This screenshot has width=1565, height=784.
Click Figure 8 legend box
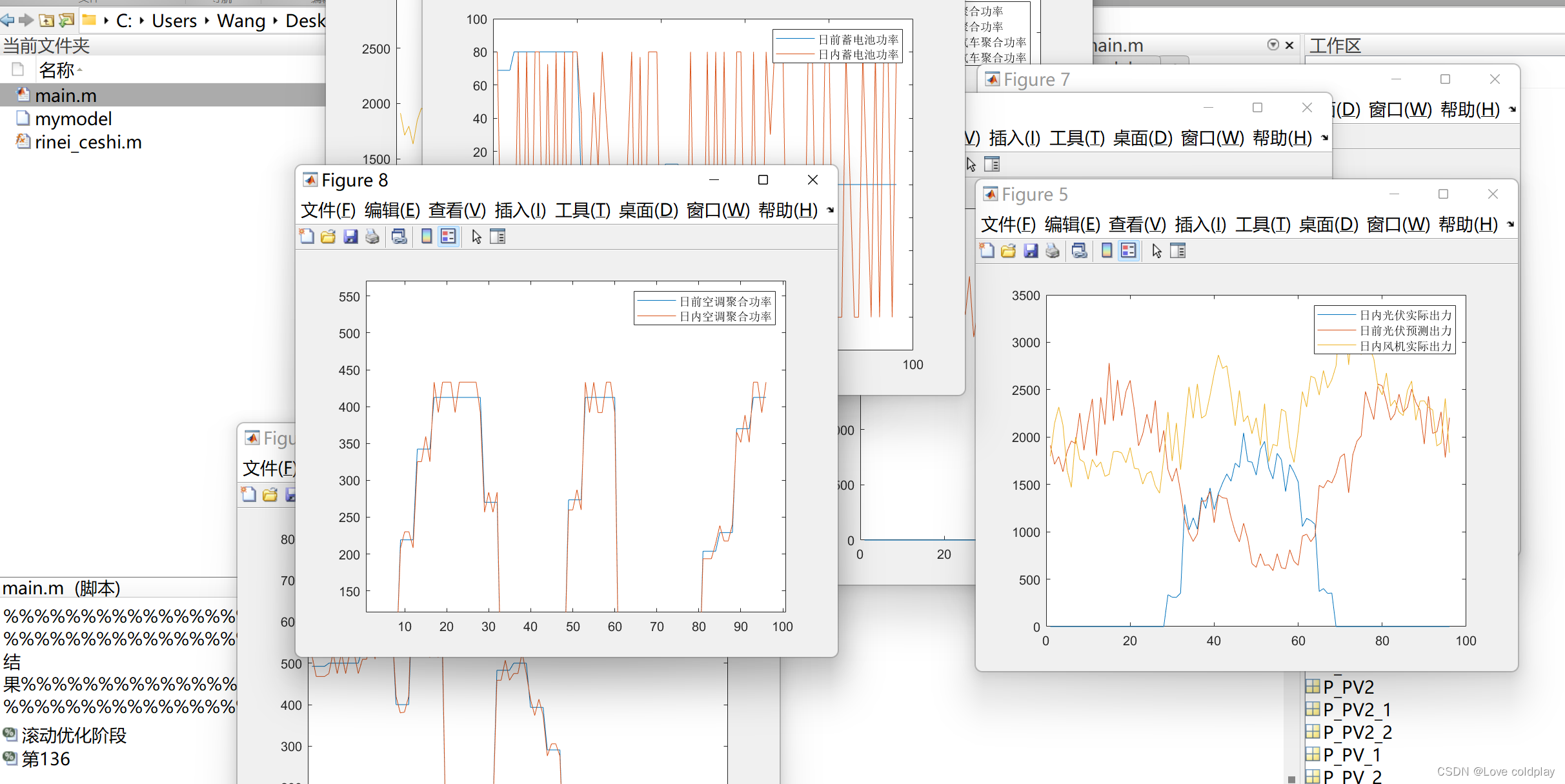coord(704,308)
